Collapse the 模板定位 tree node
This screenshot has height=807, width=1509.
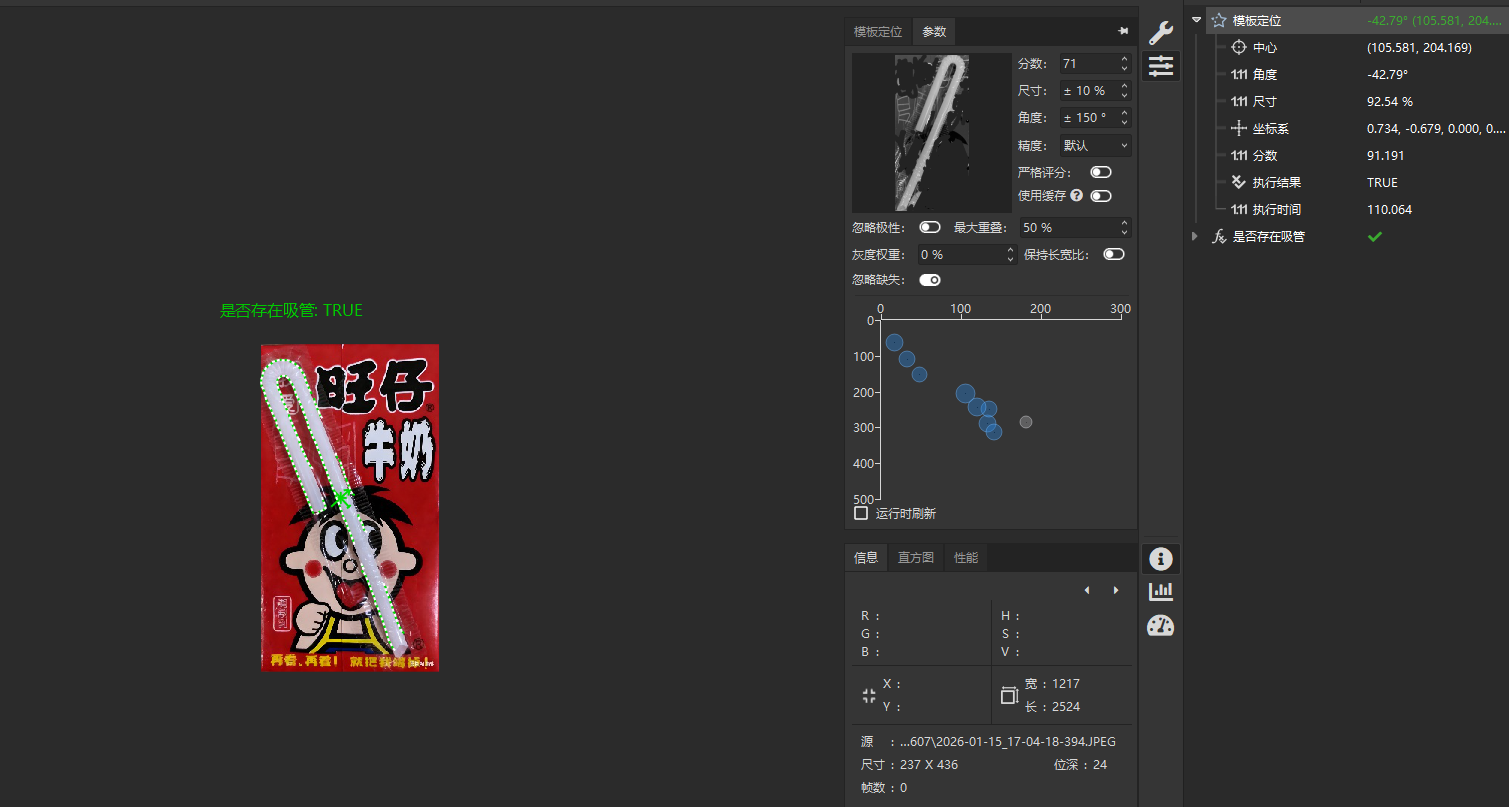(1196, 19)
